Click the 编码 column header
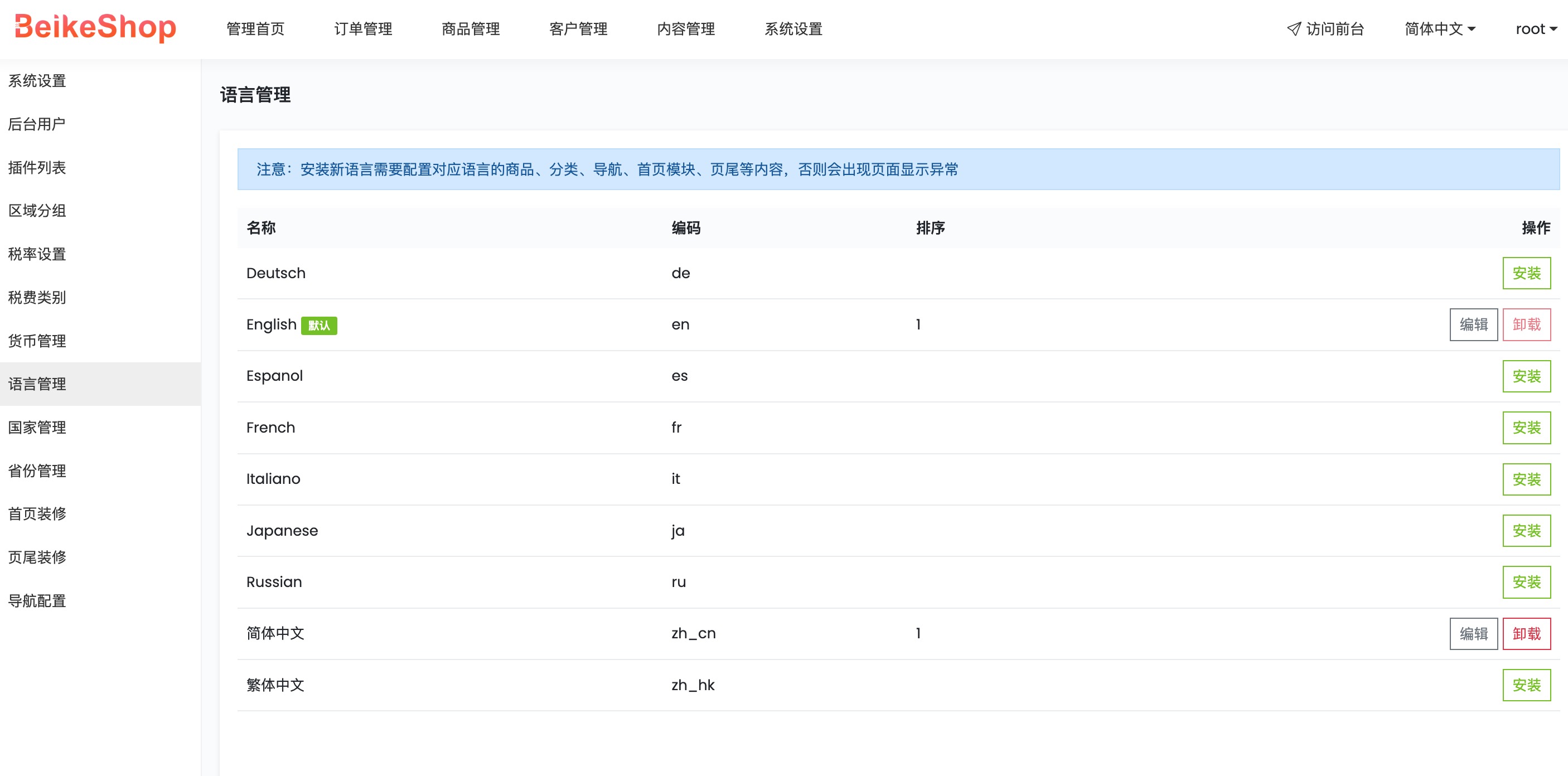 686,227
